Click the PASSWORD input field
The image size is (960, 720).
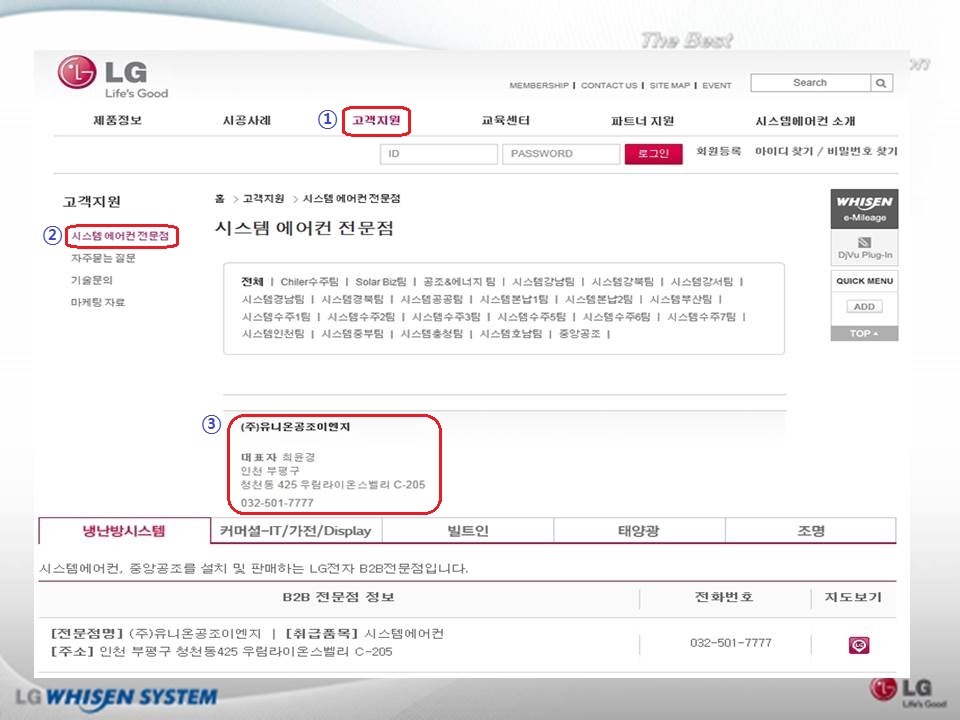tap(561, 154)
